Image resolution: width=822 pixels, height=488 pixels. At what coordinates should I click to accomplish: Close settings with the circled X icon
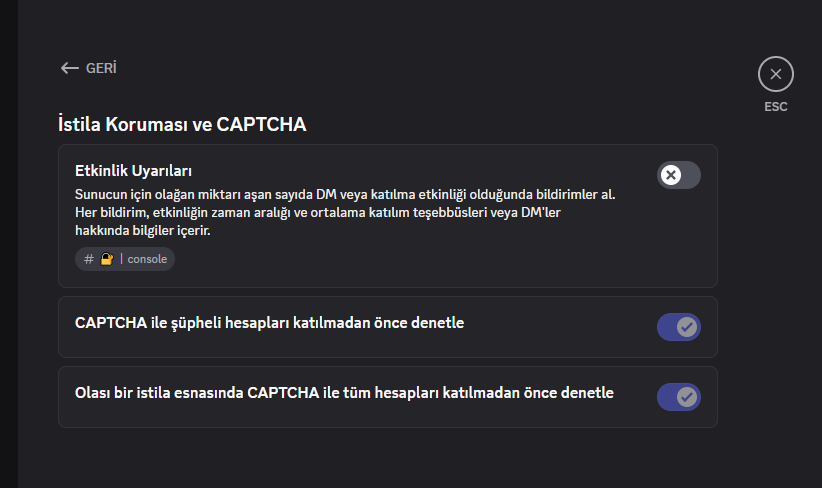(775, 74)
